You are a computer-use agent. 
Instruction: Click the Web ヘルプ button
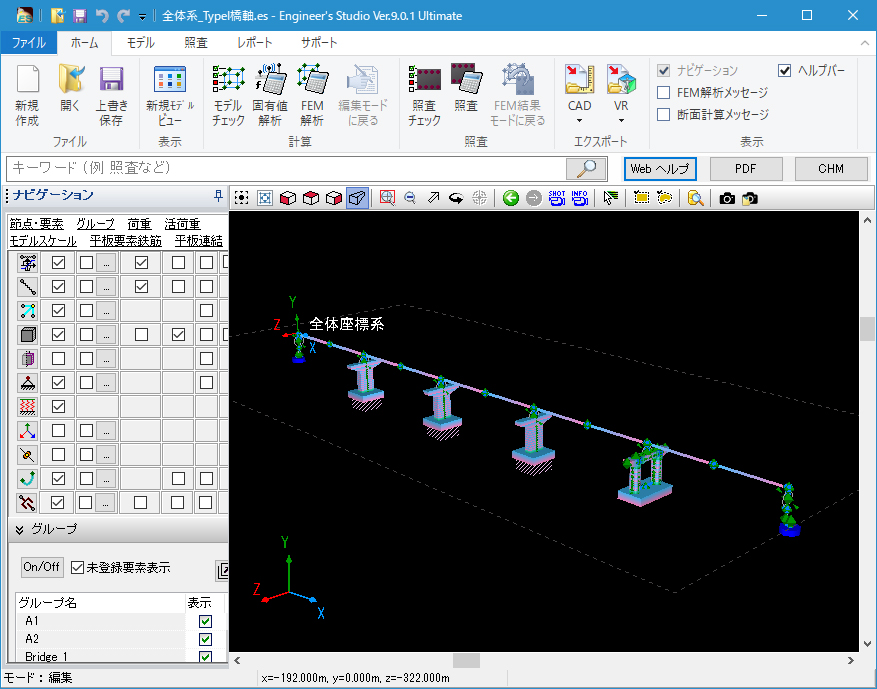pyautogui.click(x=660, y=169)
